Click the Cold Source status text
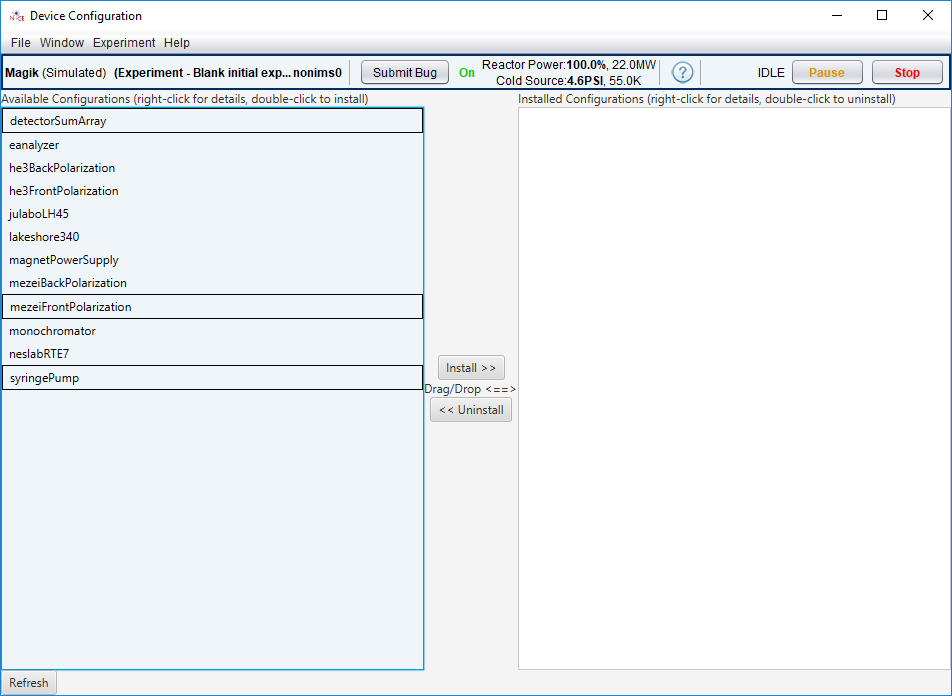The width and height of the screenshot is (952, 696). (x=568, y=81)
